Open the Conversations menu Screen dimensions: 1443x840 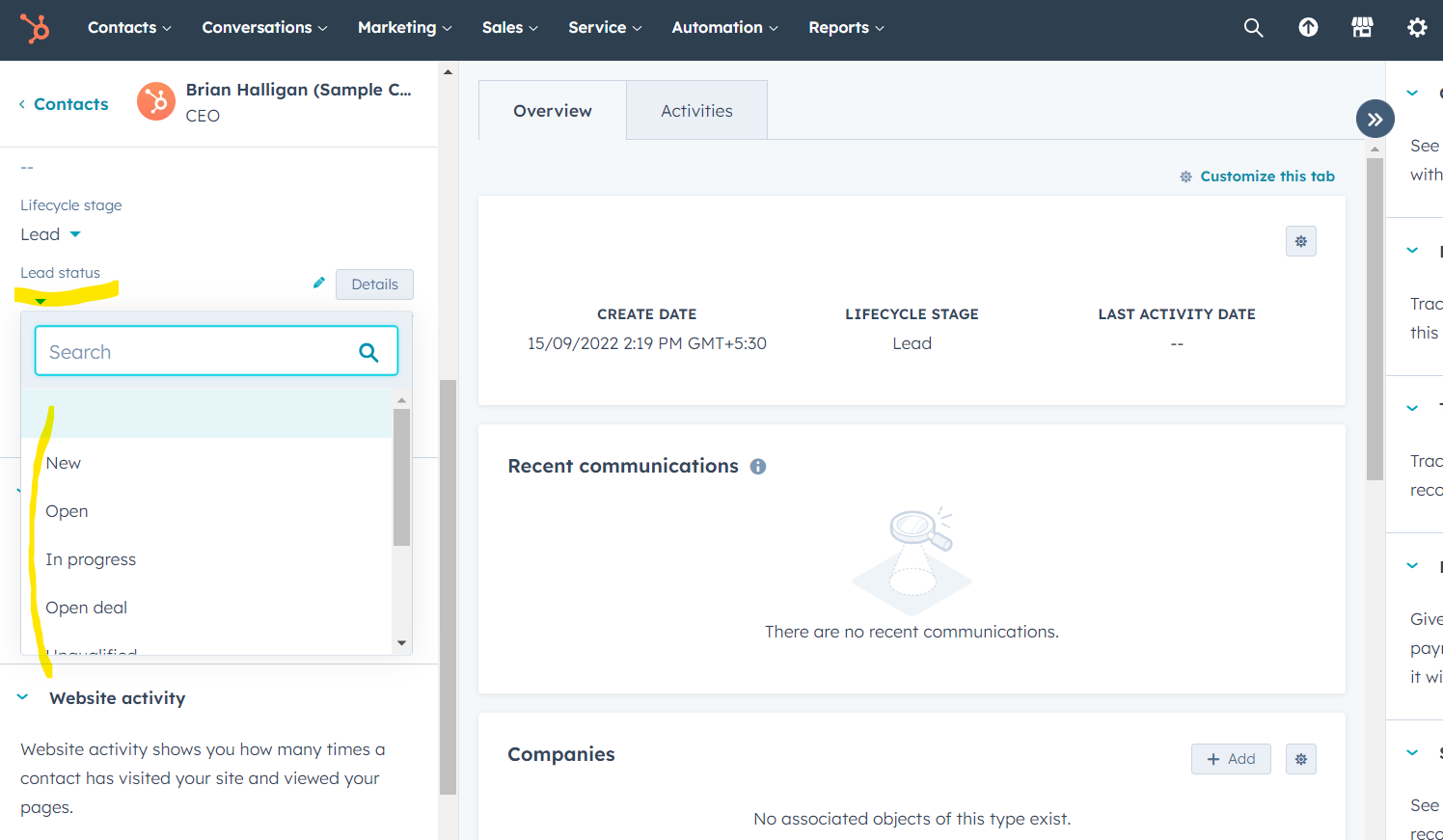tap(264, 28)
